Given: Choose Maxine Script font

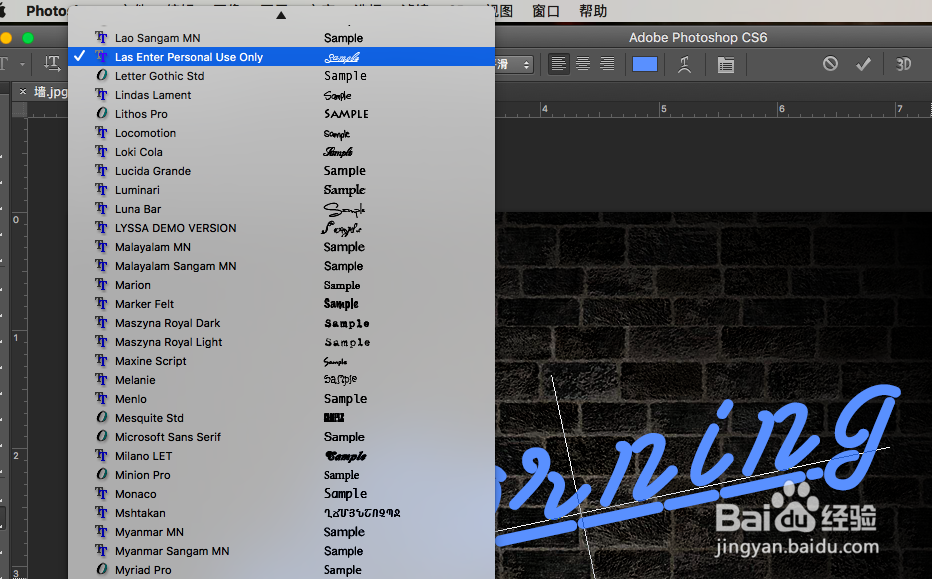Looking at the screenshot, I should click(282, 361).
